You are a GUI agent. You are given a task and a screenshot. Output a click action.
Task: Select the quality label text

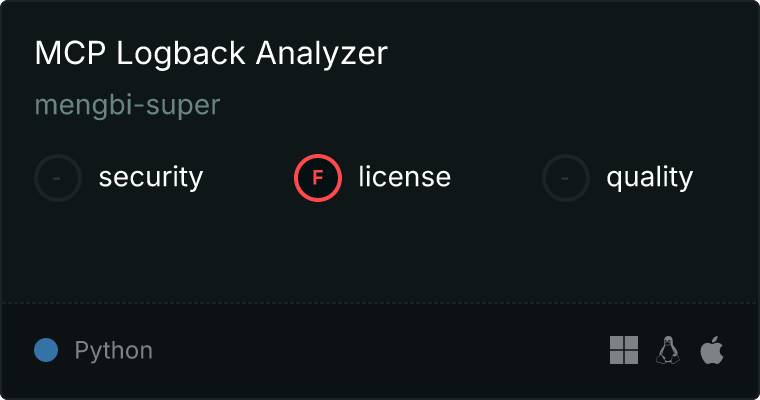pos(650,177)
